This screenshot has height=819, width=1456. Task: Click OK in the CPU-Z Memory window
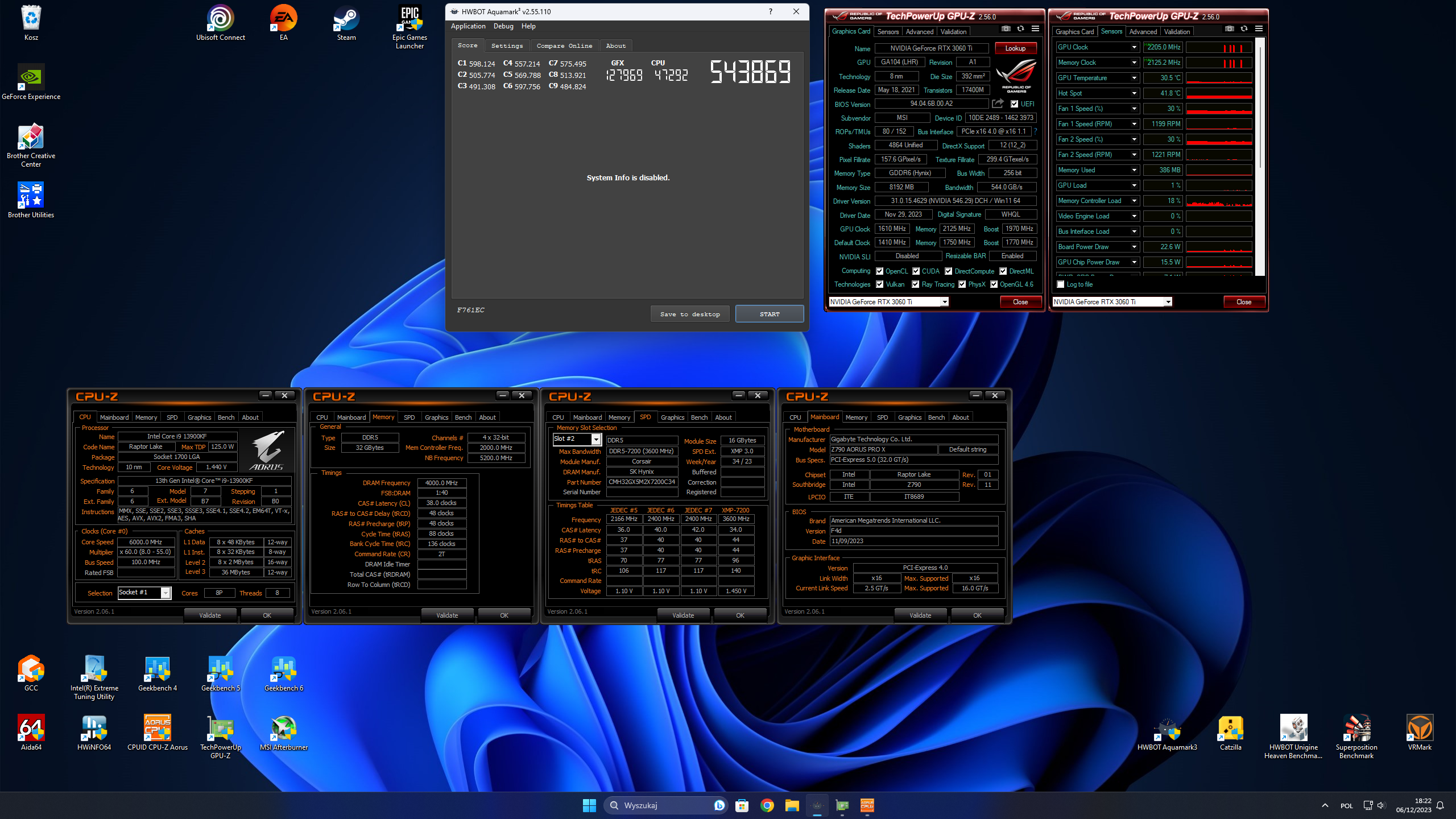click(504, 615)
